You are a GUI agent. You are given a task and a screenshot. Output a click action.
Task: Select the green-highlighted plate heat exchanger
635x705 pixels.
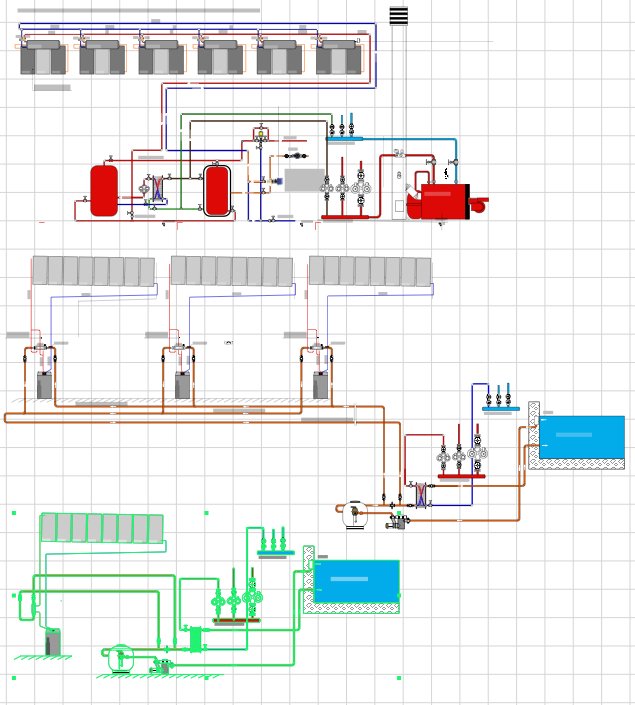pos(196,639)
